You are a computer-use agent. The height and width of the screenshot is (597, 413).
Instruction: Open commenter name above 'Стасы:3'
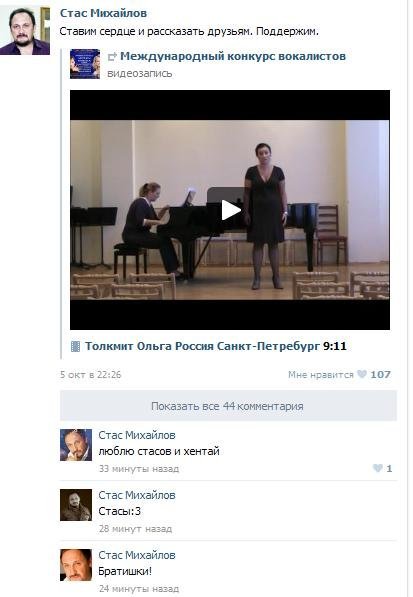[x=137, y=495]
